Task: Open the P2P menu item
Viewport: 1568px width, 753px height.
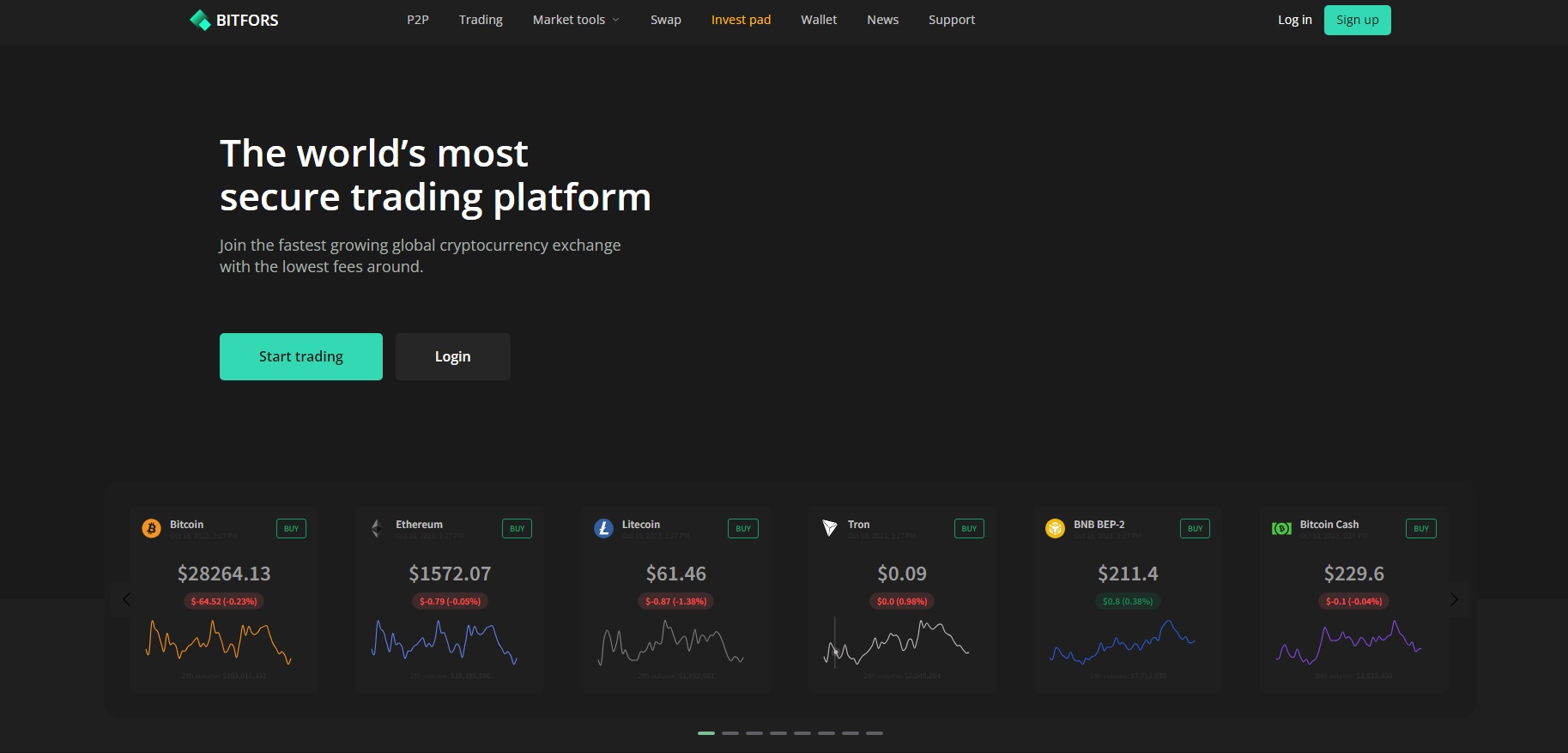Action: click(x=418, y=20)
